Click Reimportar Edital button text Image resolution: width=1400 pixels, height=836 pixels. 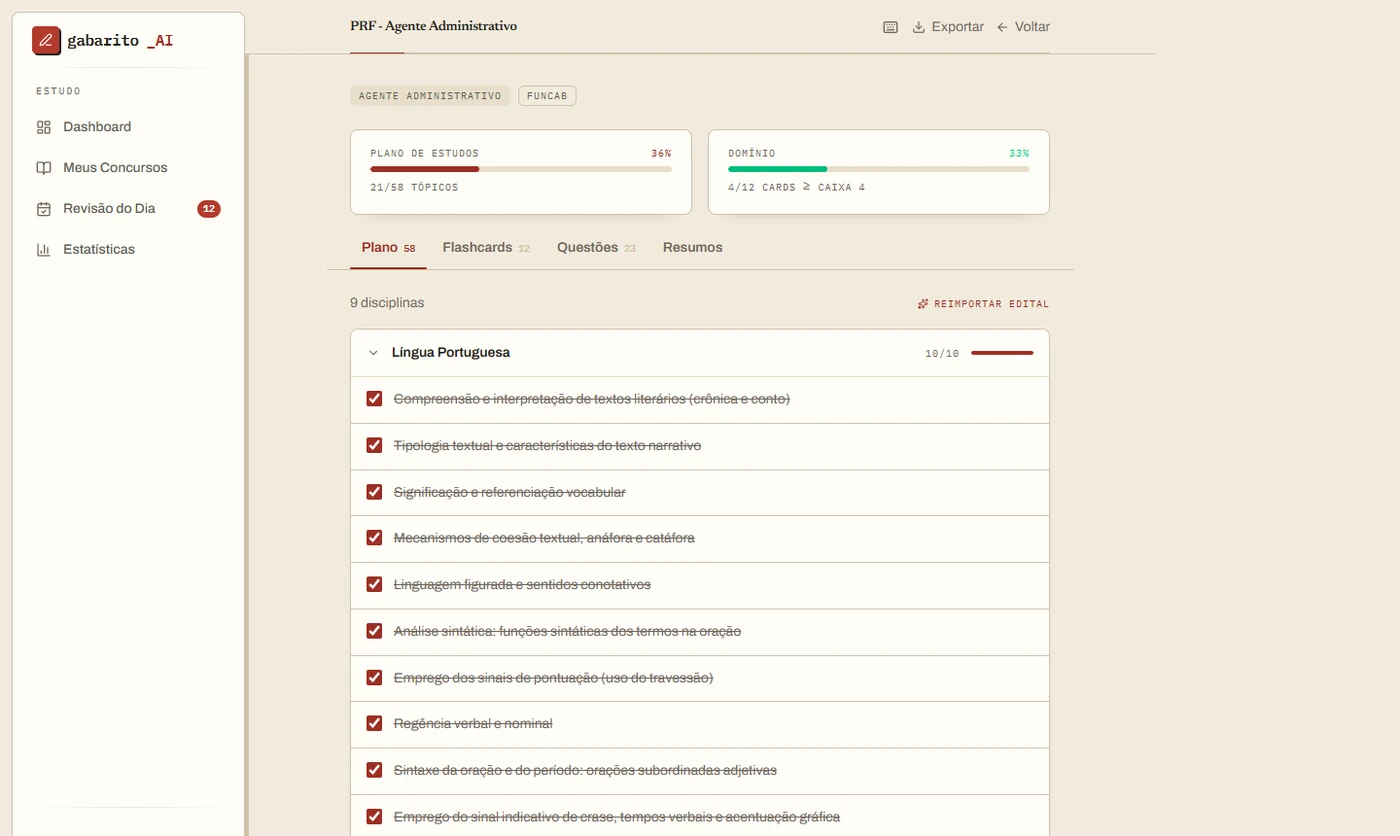(x=992, y=304)
